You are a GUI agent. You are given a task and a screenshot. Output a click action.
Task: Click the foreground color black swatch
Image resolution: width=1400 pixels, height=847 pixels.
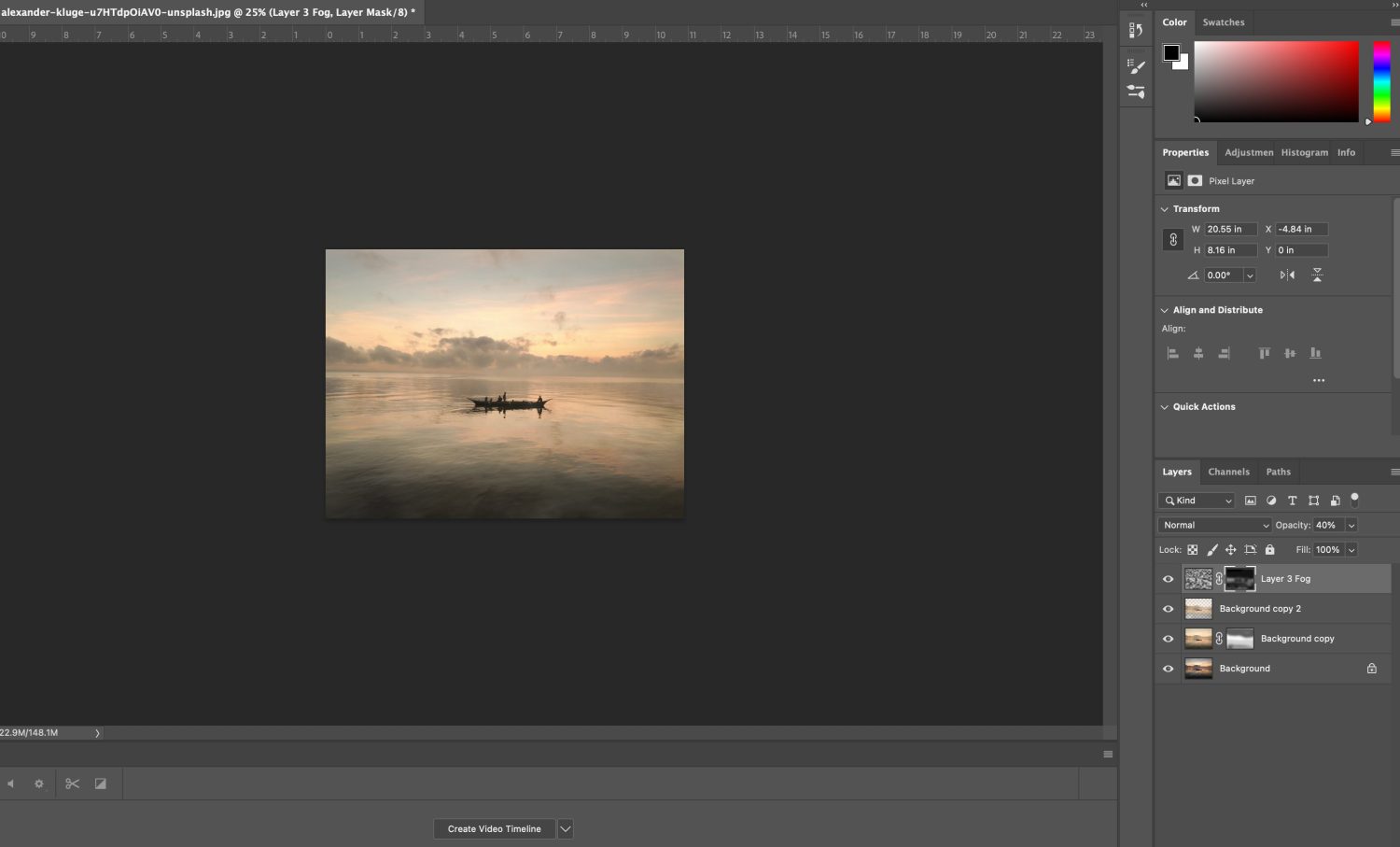click(1171, 52)
